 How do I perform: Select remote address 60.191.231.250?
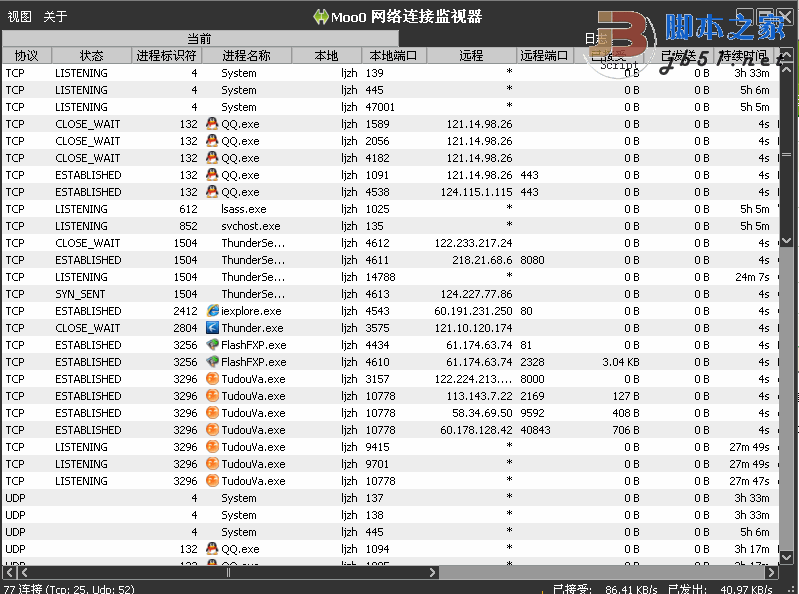click(473, 311)
